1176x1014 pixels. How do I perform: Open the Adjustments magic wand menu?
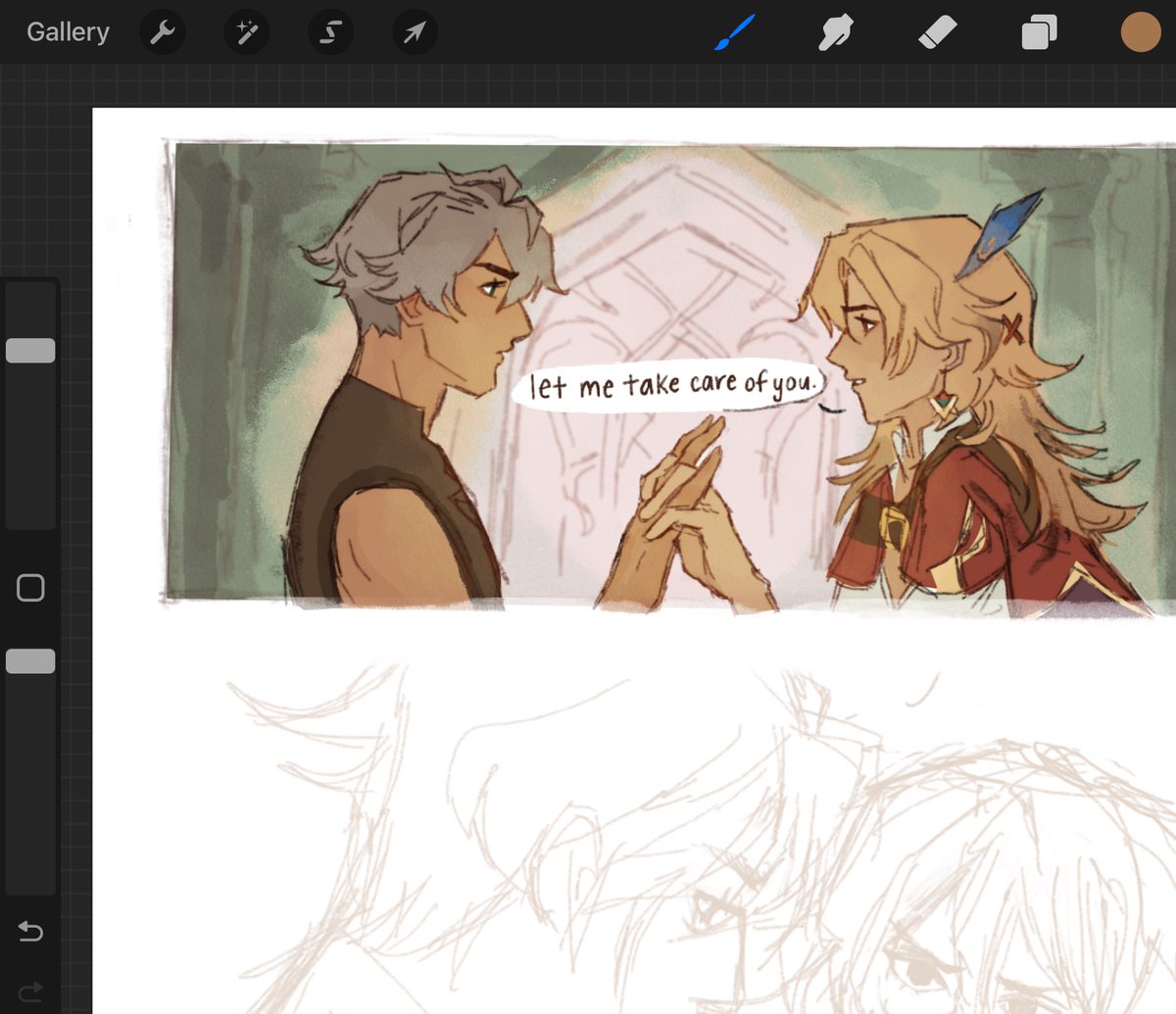point(246,33)
